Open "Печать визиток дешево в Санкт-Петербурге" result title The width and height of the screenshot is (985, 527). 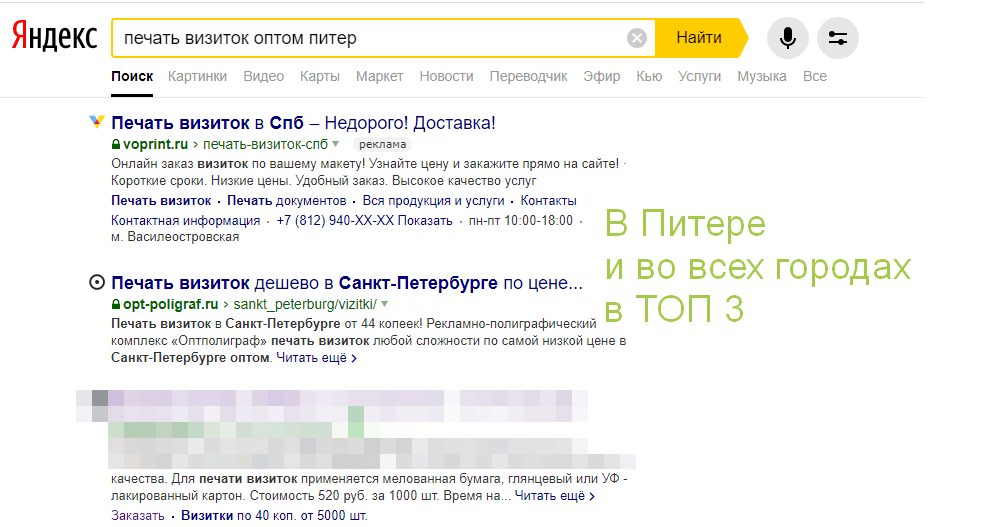tap(347, 283)
